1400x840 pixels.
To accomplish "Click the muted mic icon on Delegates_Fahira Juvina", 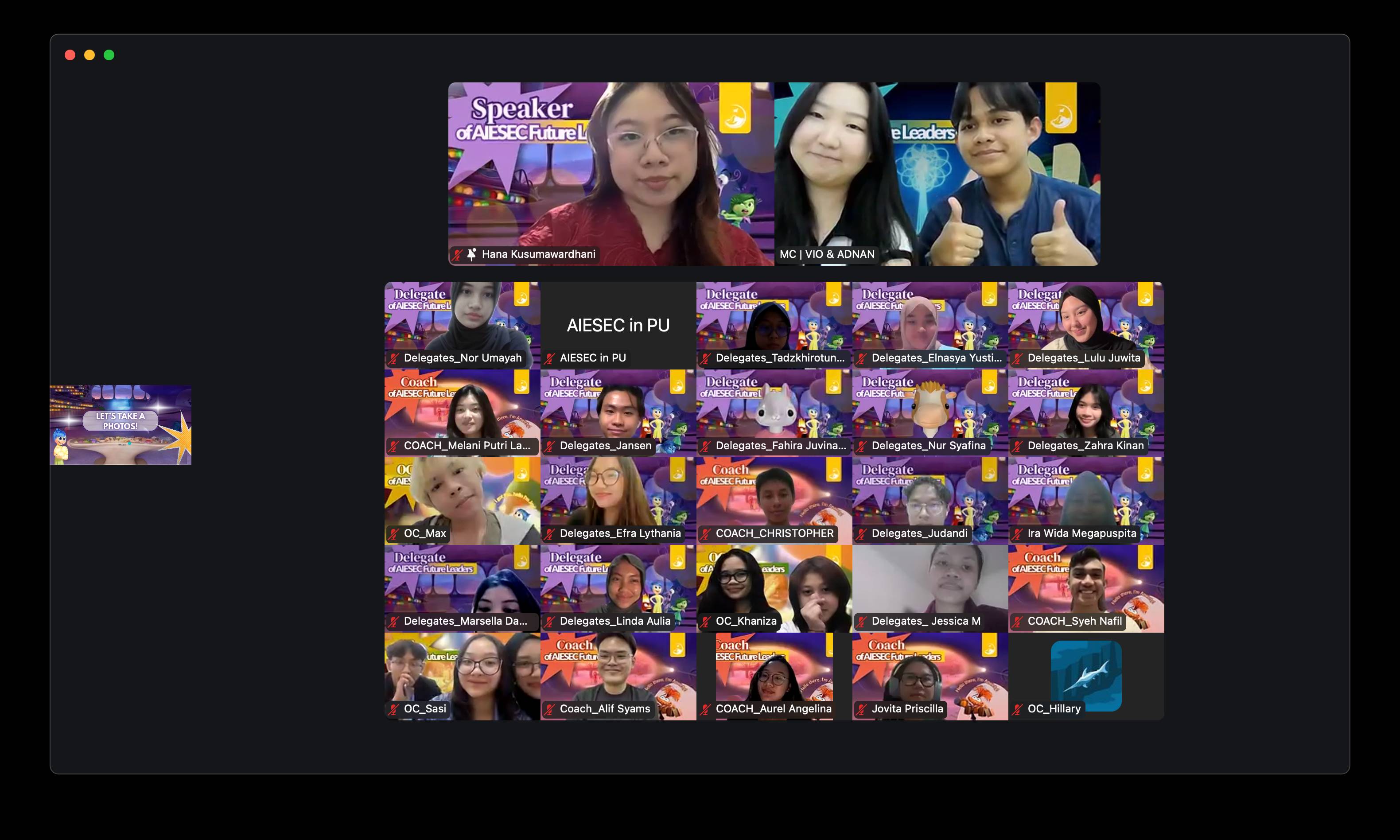I will tap(706, 446).
